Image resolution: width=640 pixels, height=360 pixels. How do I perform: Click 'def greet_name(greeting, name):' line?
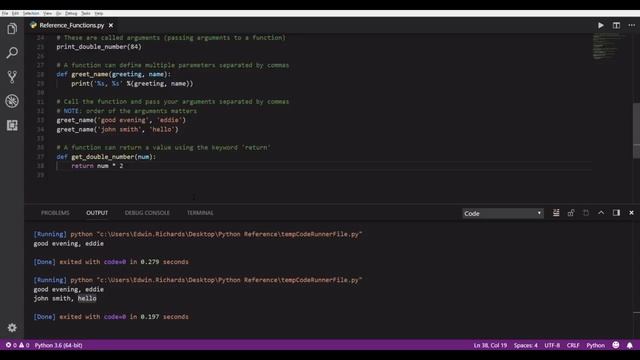coord(113,74)
